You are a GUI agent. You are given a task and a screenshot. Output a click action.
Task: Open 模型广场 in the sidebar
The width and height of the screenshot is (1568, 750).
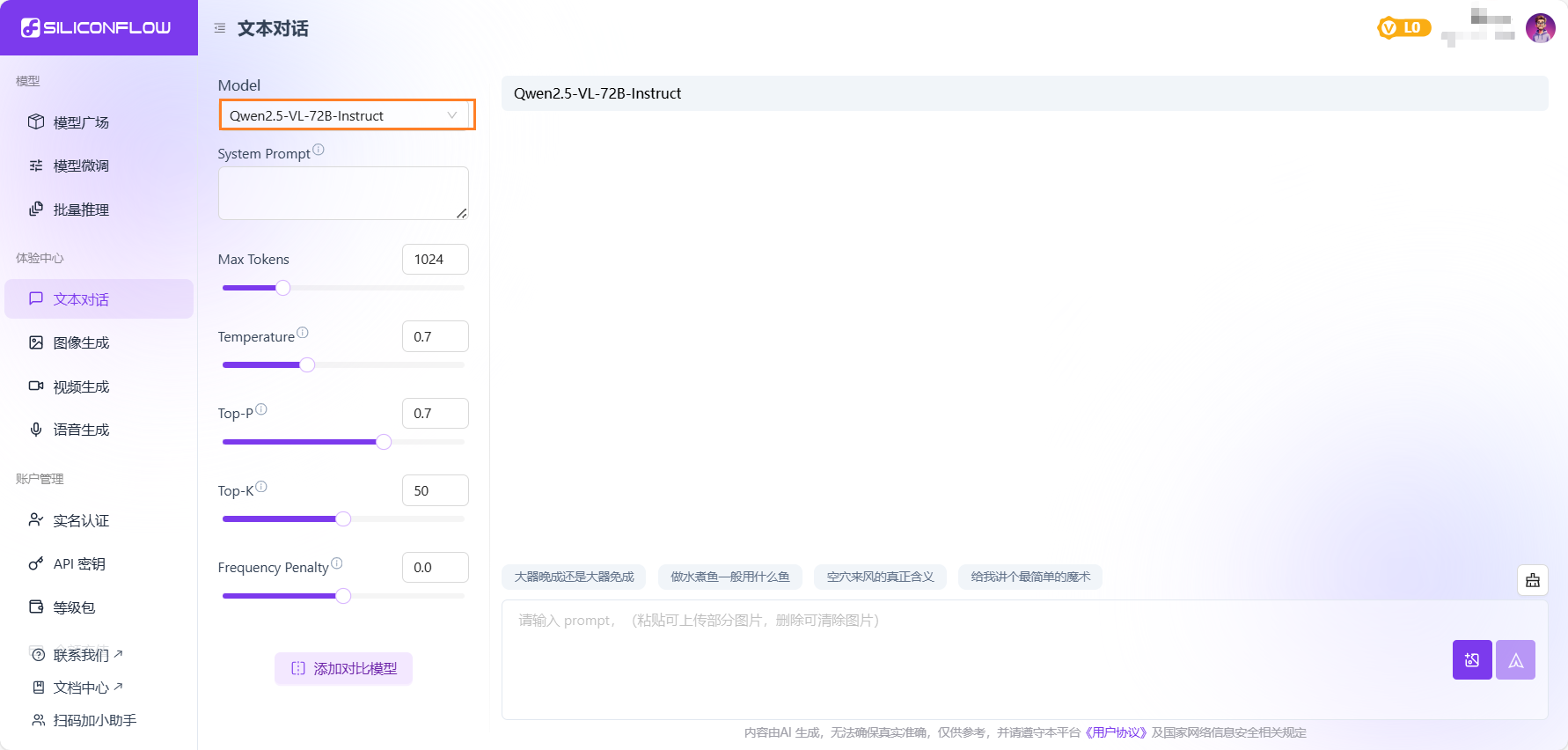tap(99, 122)
